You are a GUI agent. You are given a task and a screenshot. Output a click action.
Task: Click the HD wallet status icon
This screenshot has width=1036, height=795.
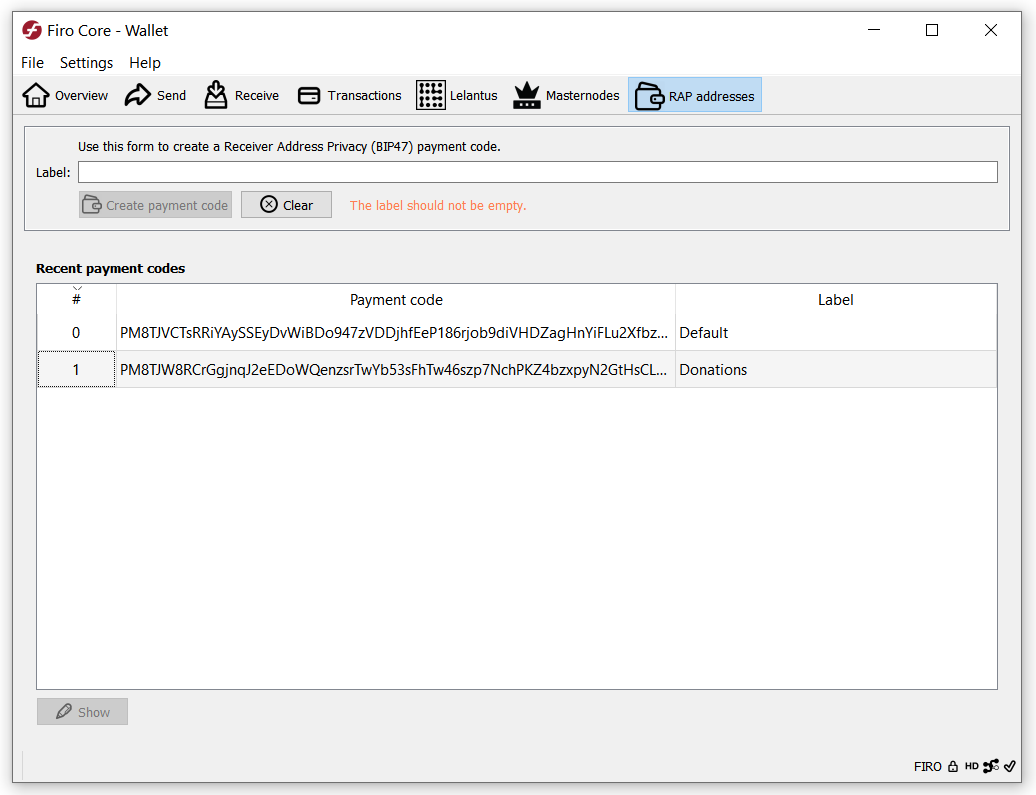click(971, 766)
